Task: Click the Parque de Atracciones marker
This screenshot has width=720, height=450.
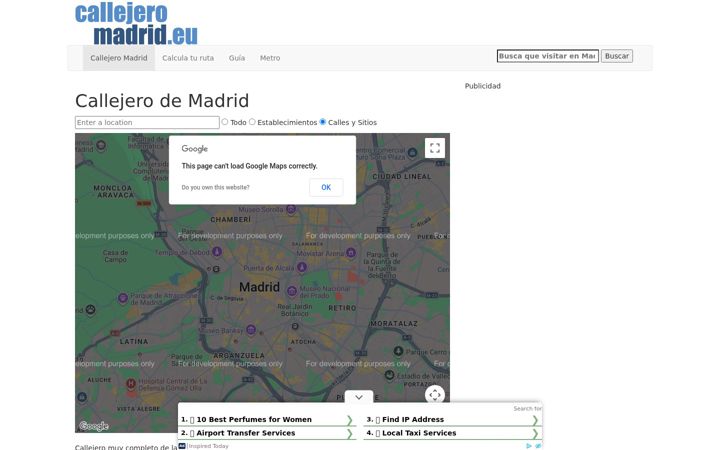Action: pyautogui.click(x=123, y=298)
